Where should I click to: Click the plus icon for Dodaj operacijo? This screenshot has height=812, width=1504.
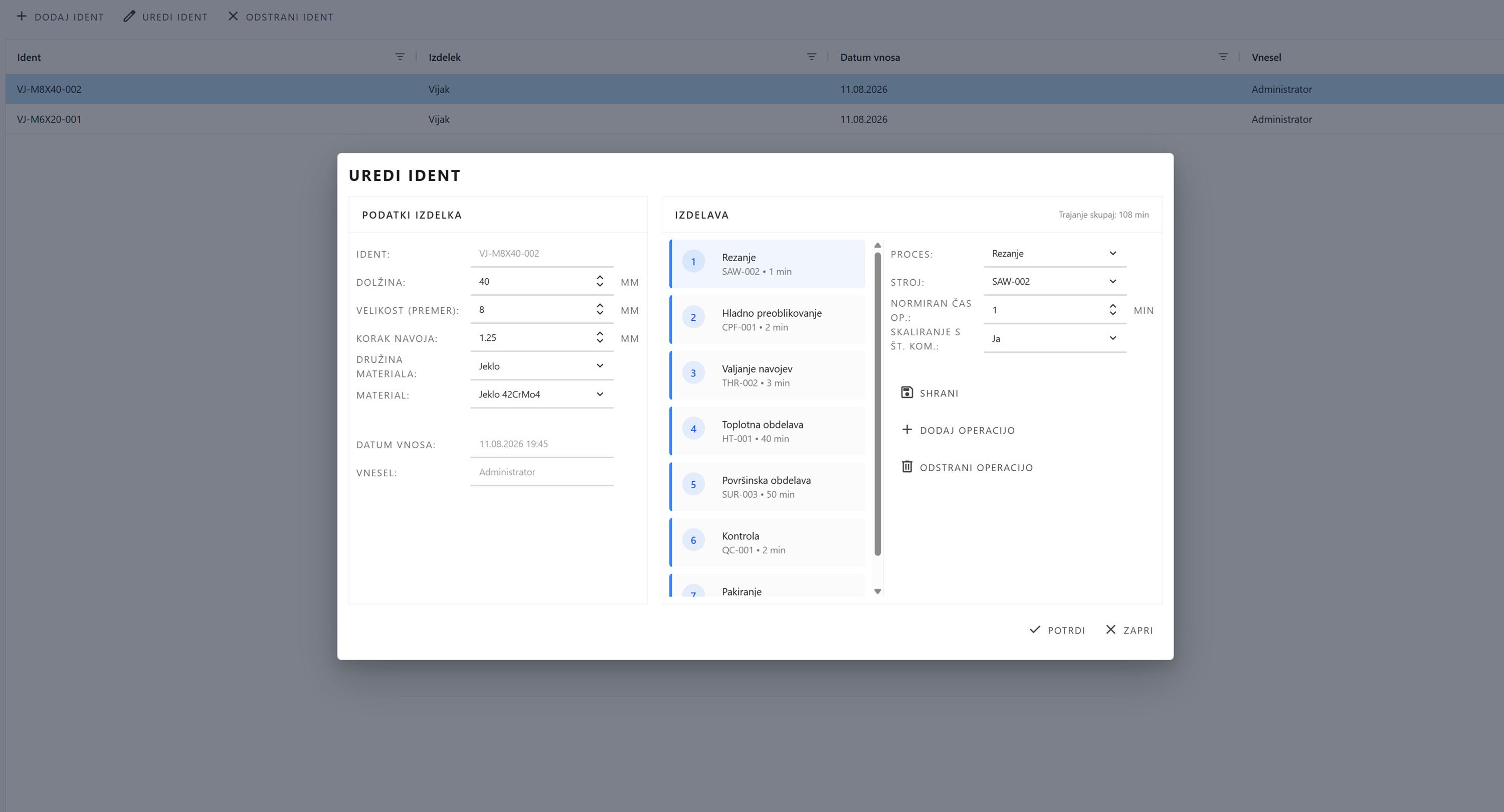click(907, 430)
